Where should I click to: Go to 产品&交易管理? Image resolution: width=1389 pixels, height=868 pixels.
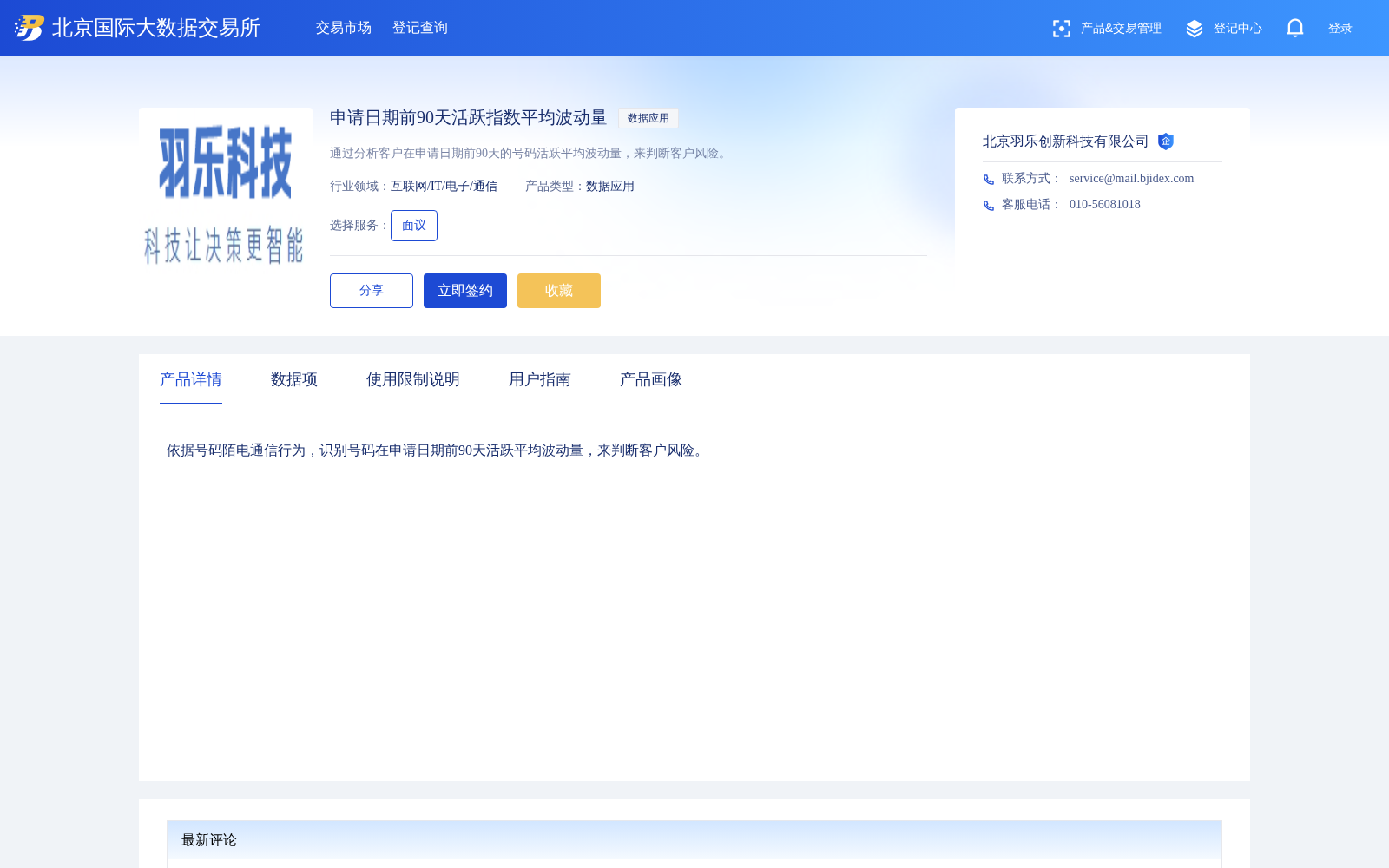[1121, 29]
